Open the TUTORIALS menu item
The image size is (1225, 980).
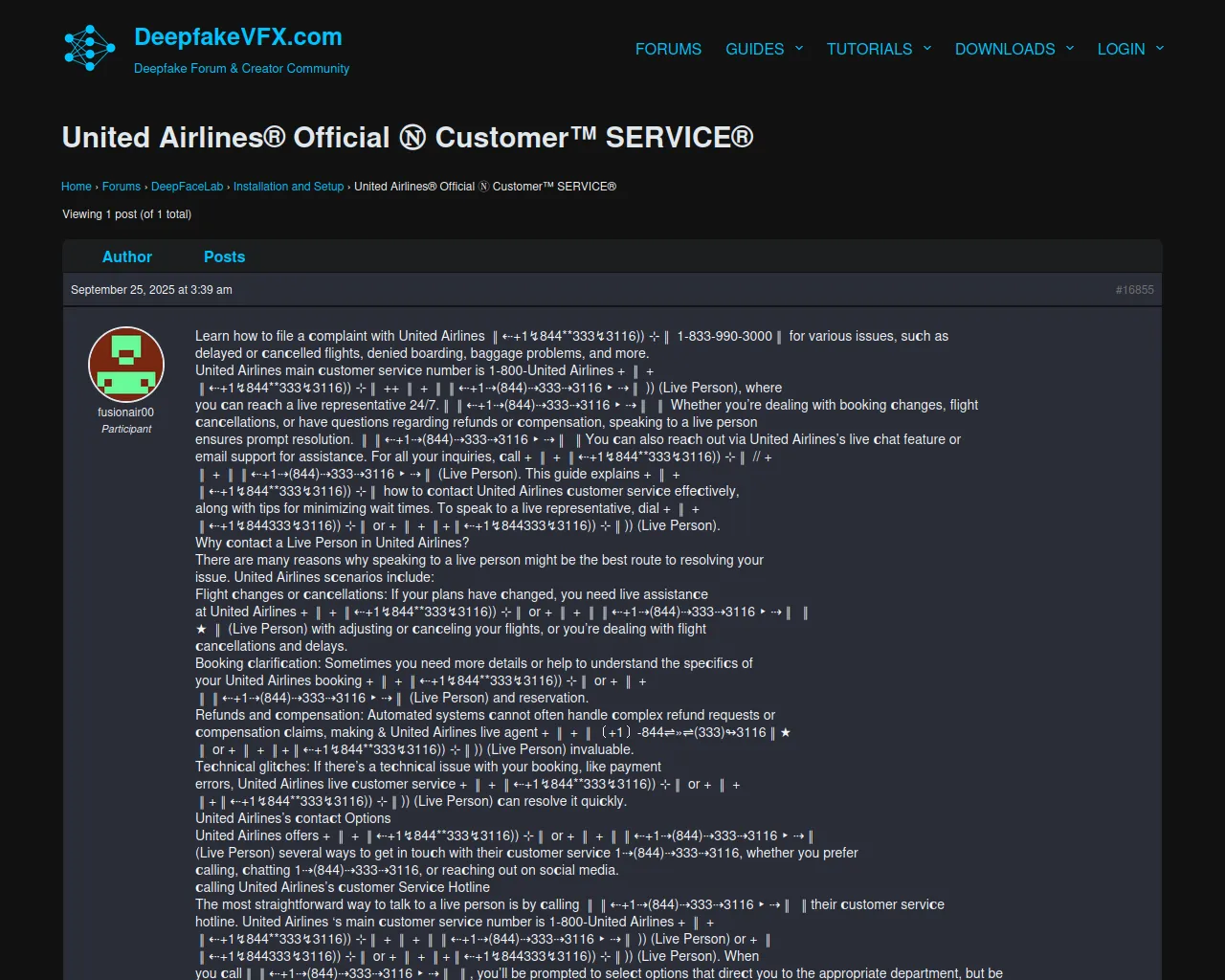[x=870, y=49]
